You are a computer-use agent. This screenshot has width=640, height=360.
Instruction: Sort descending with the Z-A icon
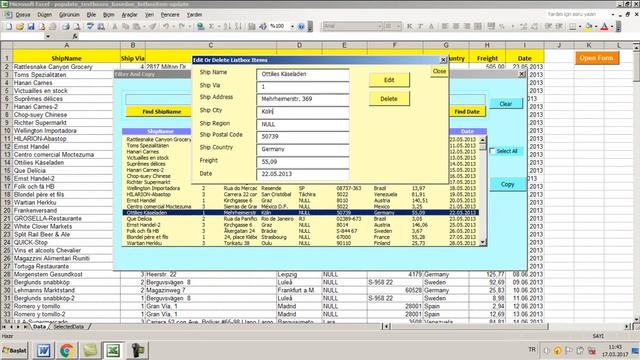(238, 27)
